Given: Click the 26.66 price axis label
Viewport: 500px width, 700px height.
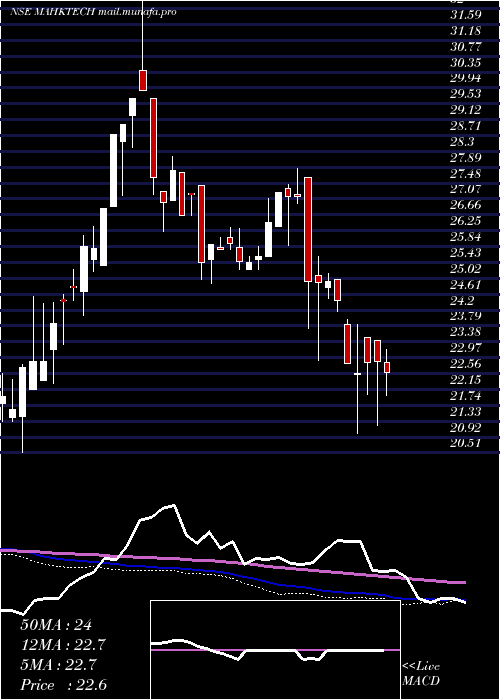Looking at the screenshot, I should click(x=466, y=205).
